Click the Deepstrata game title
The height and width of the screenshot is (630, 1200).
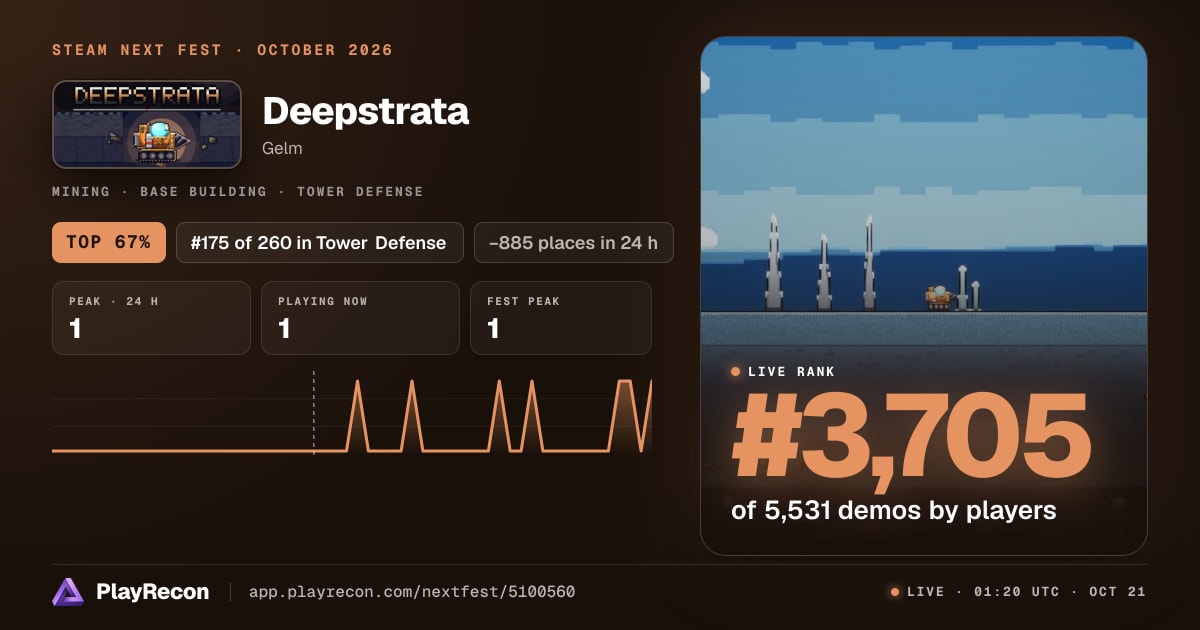click(x=365, y=111)
